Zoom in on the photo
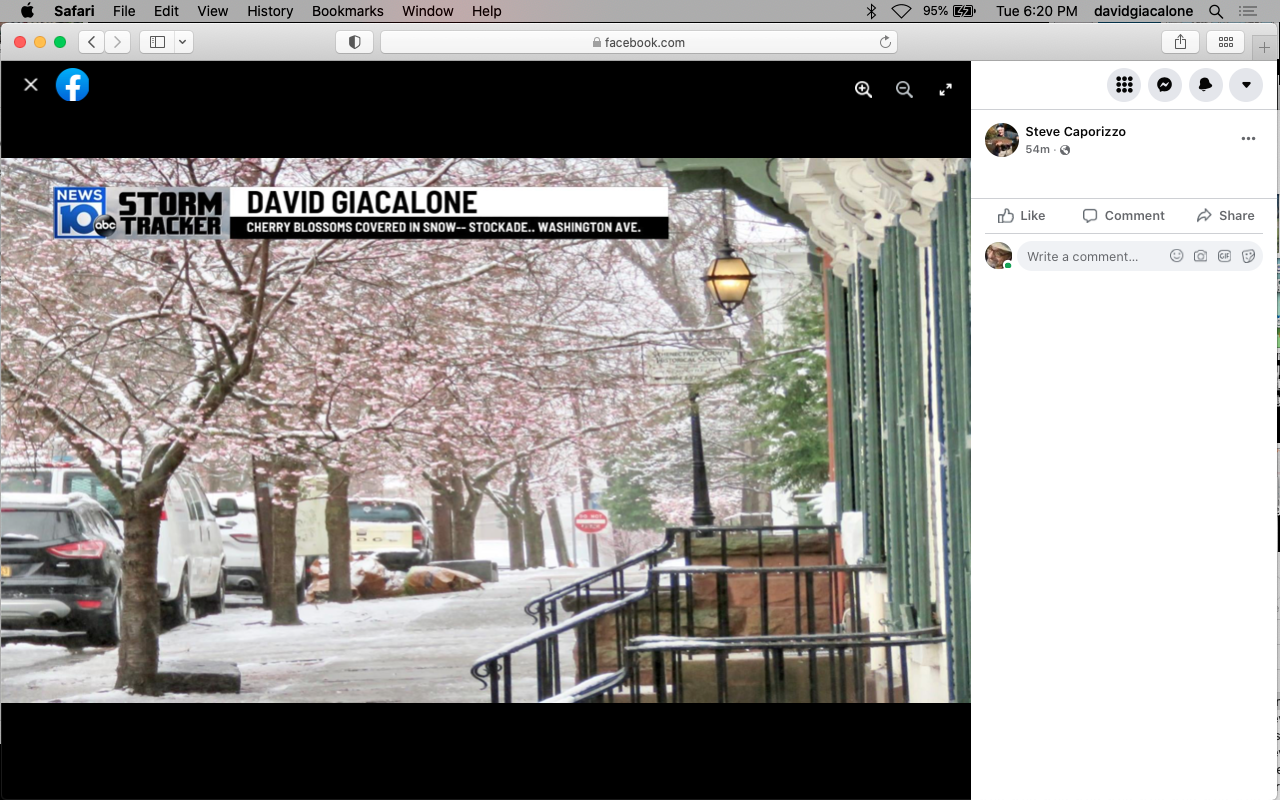The width and height of the screenshot is (1280, 800). (x=864, y=89)
